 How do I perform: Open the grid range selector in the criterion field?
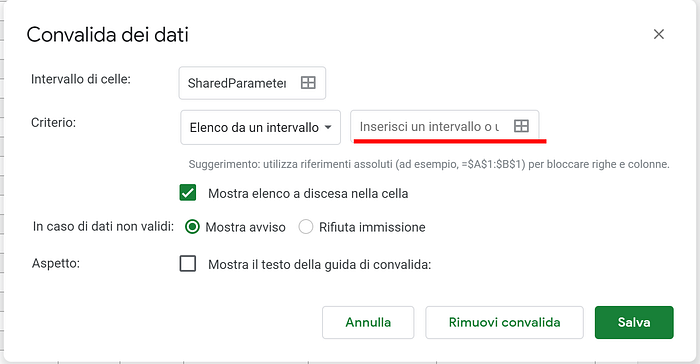point(521,126)
